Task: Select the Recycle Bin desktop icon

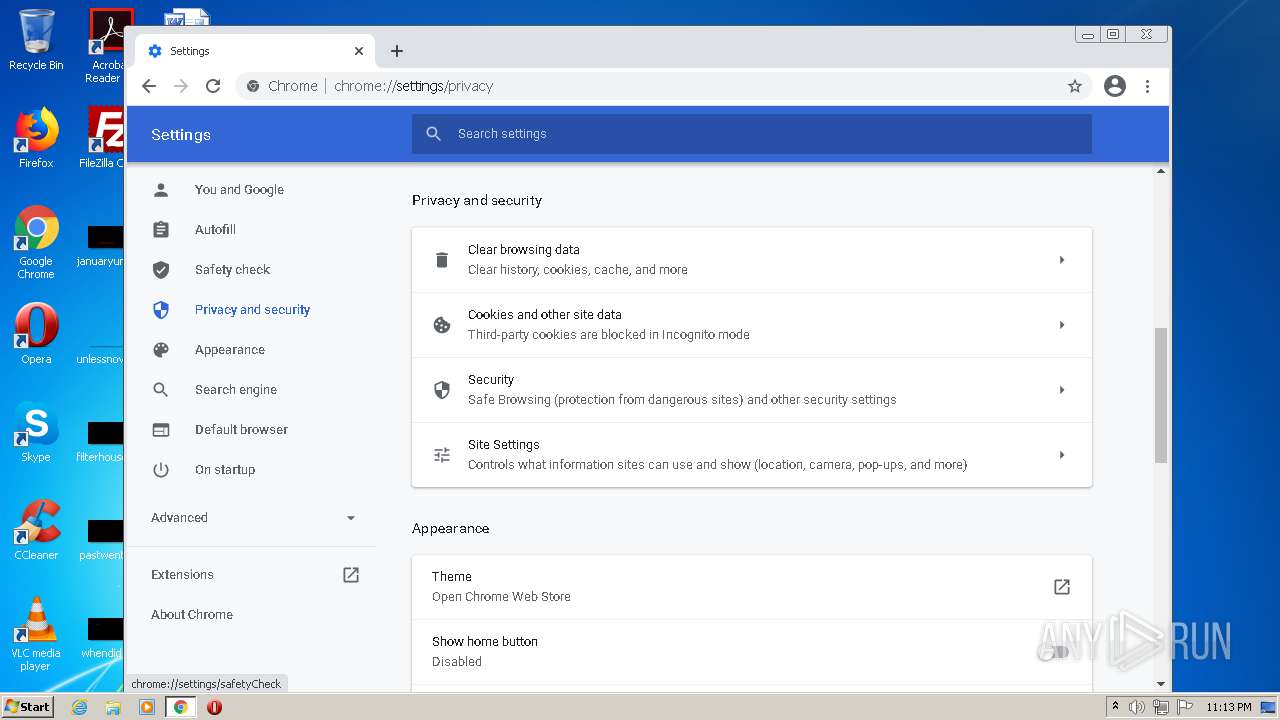Action: point(36,40)
